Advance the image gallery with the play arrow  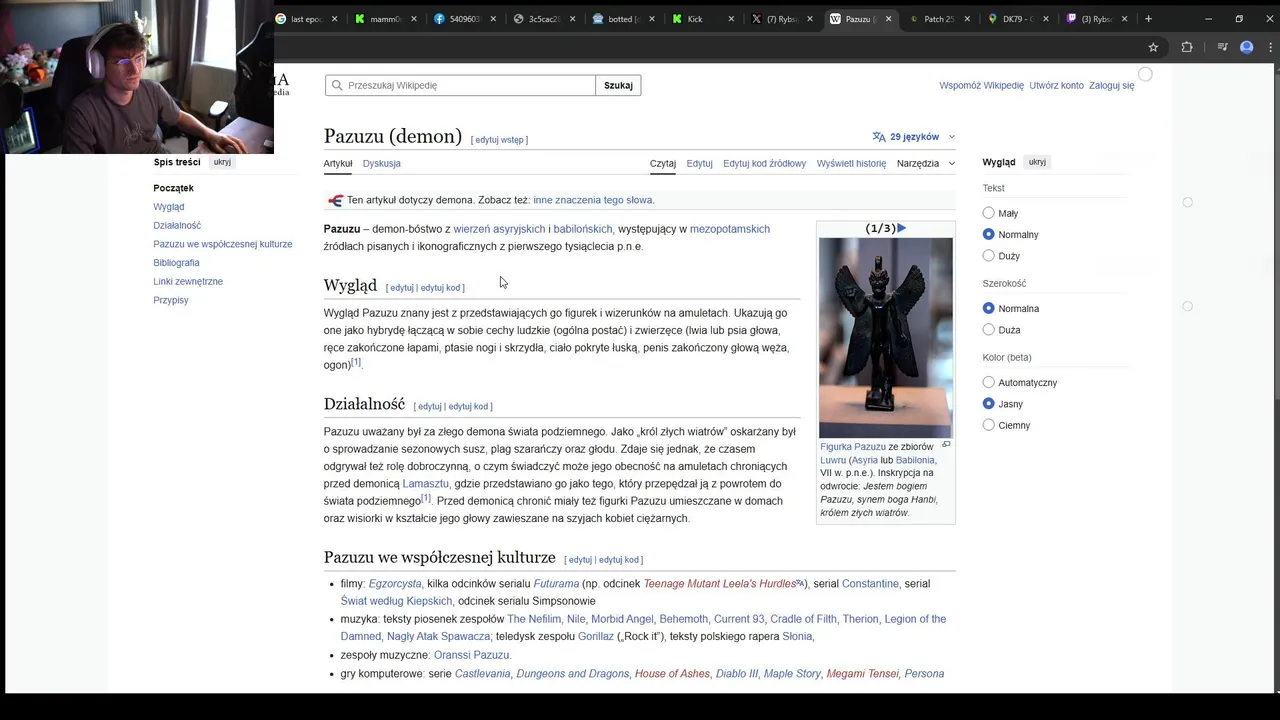tap(901, 228)
